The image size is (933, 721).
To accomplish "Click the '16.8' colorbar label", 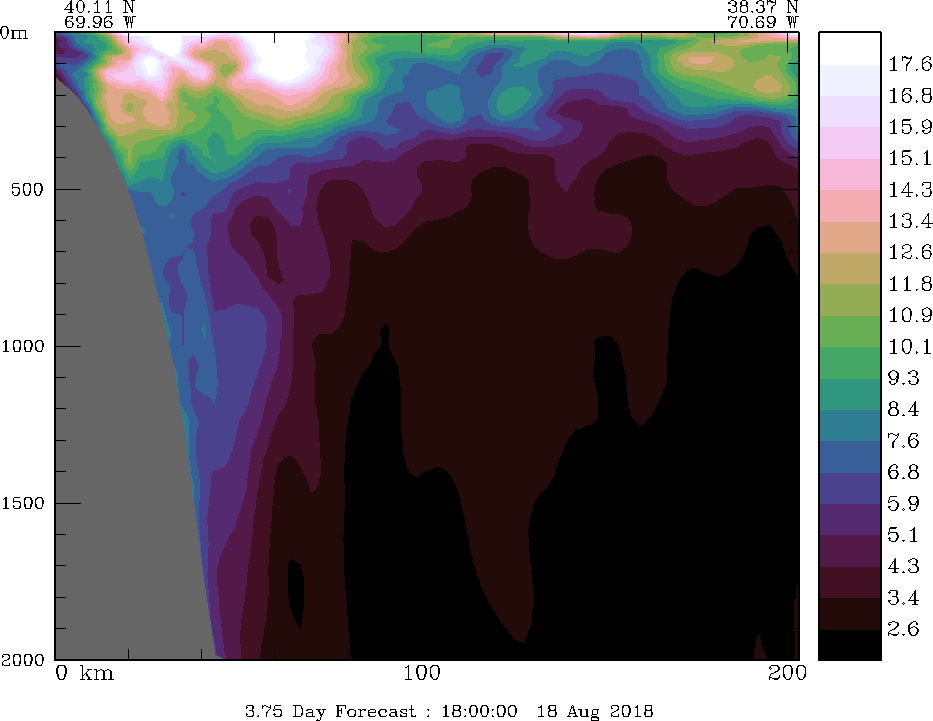I will pos(910,95).
